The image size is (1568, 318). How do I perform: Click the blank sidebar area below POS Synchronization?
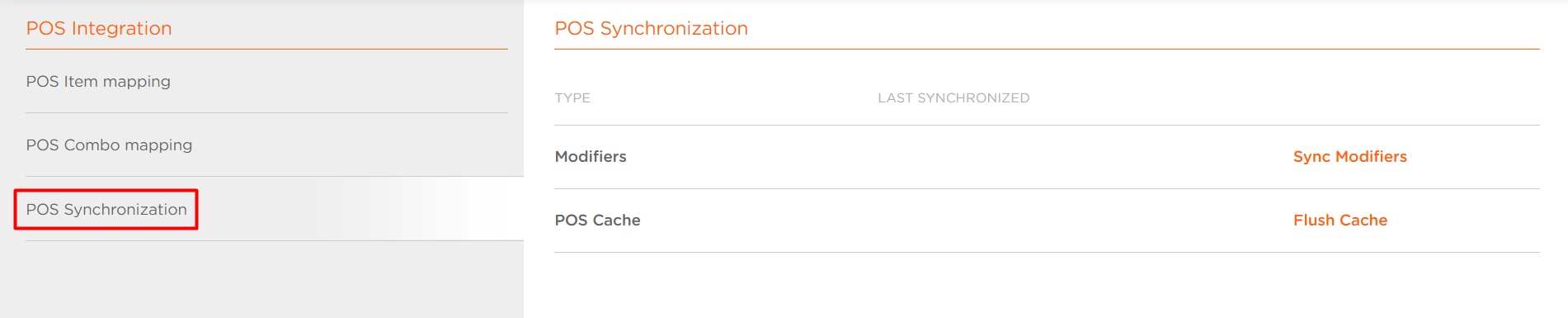click(261, 279)
